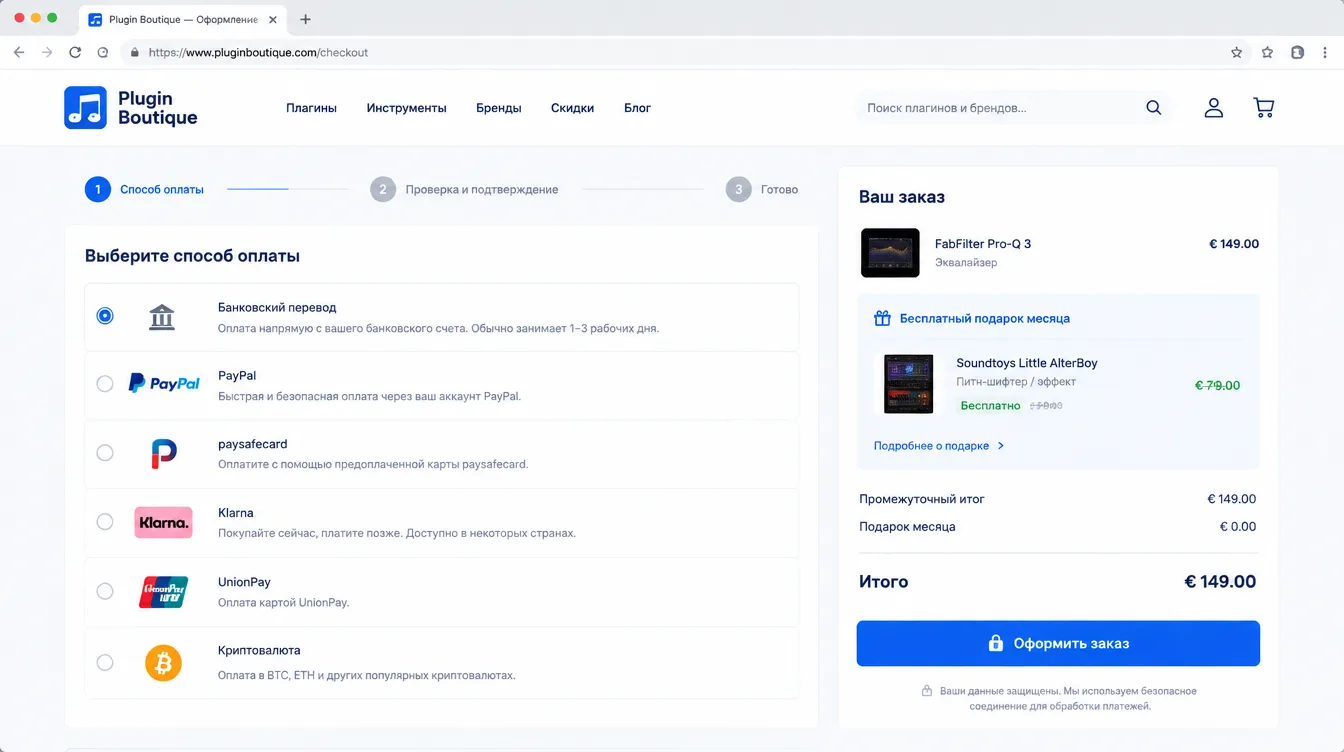Click the Готово step label

[x=780, y=189]
